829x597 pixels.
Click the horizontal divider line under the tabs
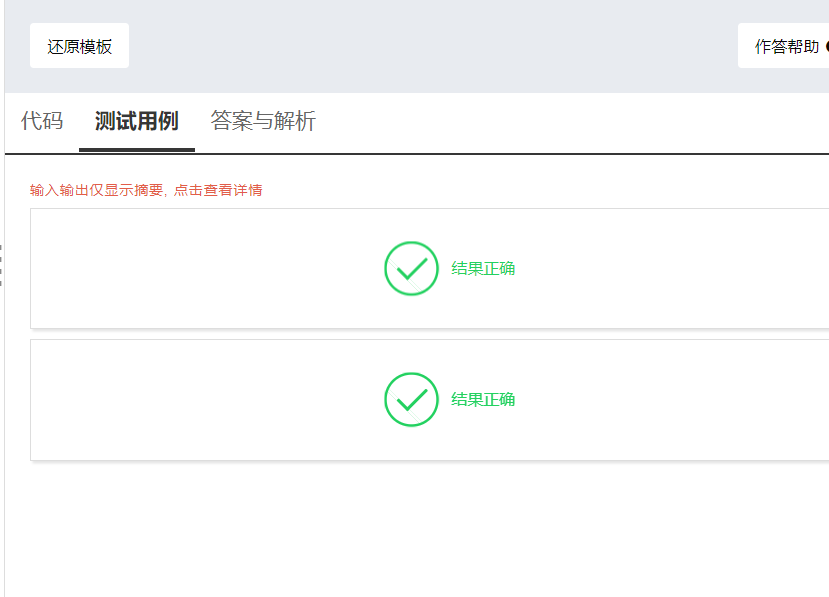click(500, 154)
